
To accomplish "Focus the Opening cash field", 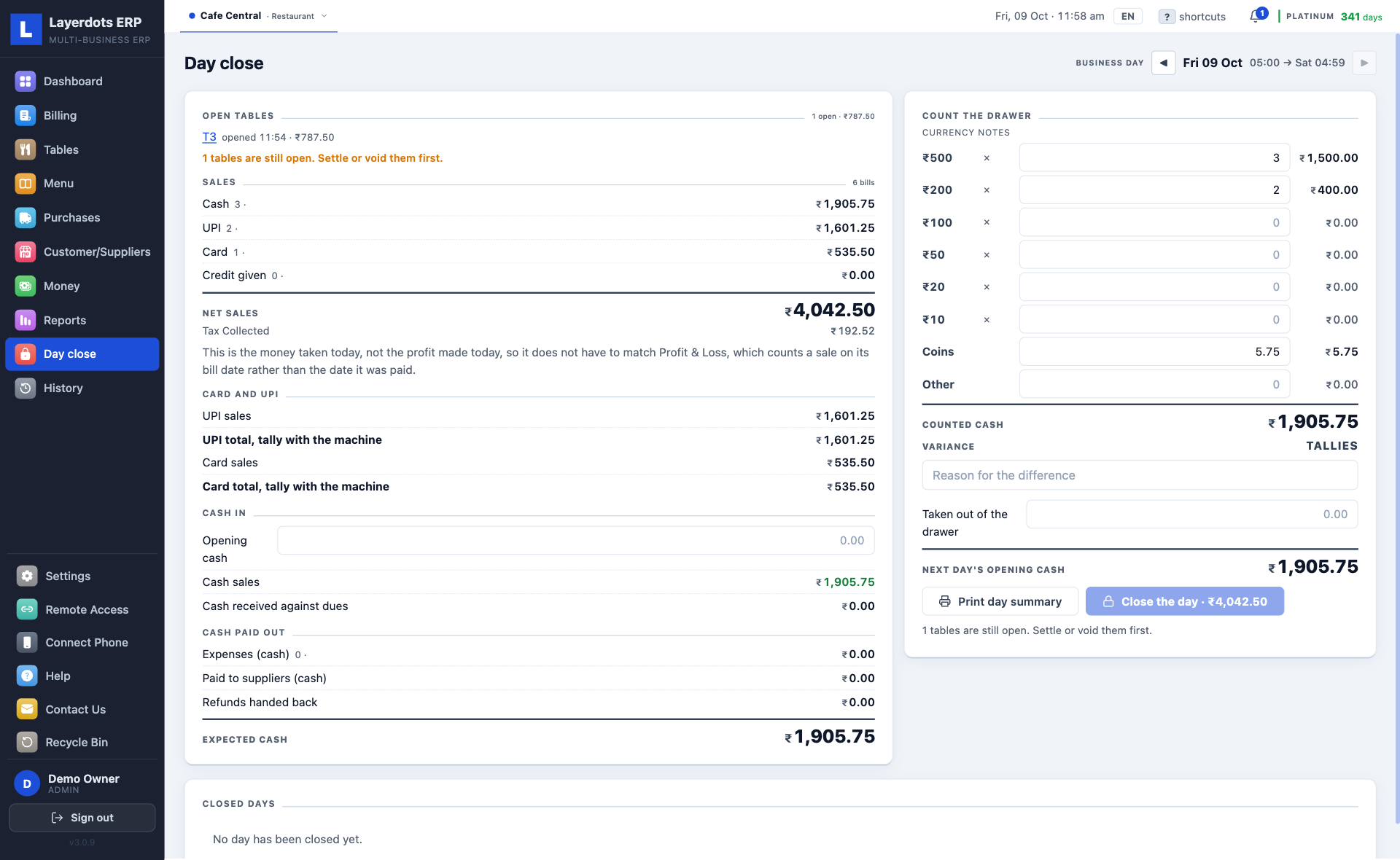I will [575, 541].
